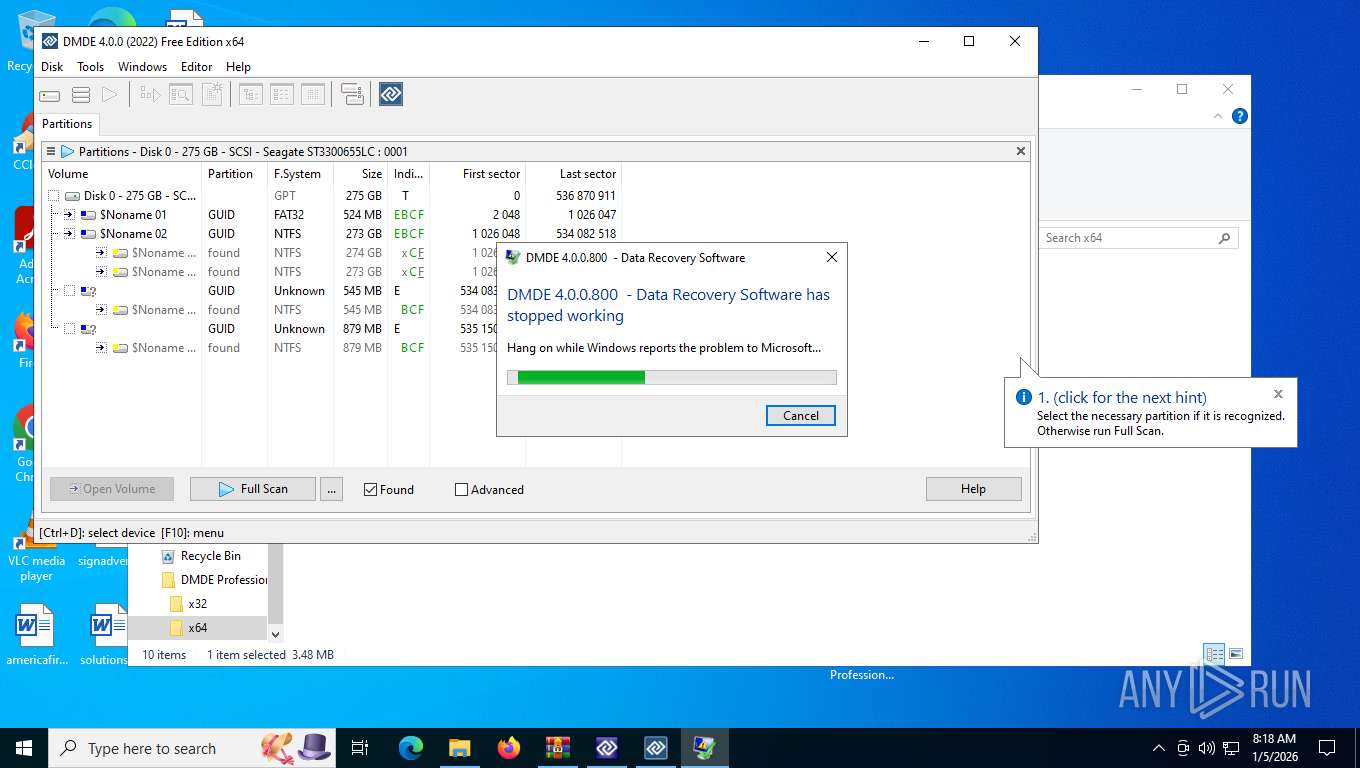Click the next hint text in balloon

pos(1121,397)
